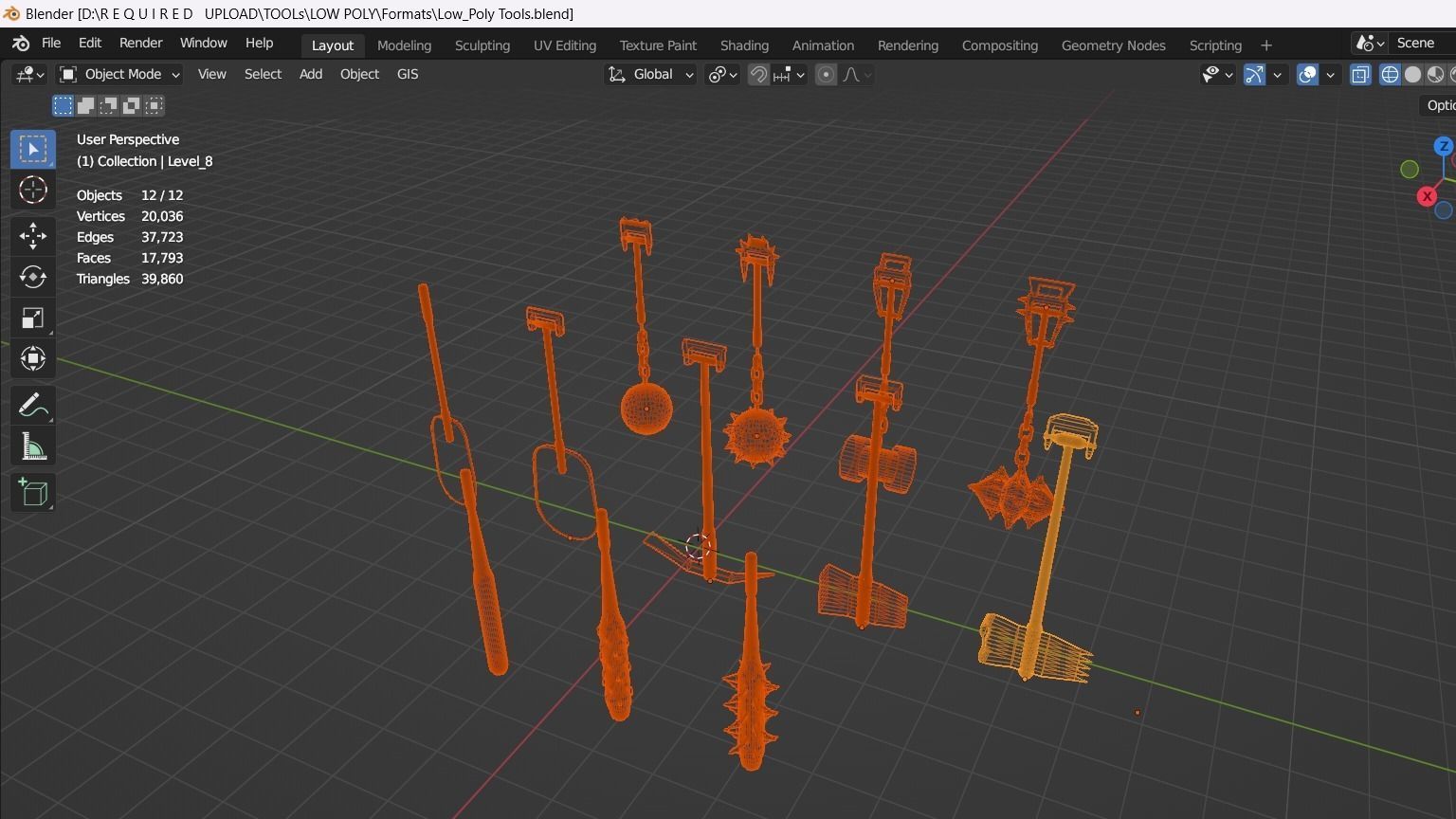Switch to Solid viewport shading
Screen dimensions: 1456x819
[1412, 75]
